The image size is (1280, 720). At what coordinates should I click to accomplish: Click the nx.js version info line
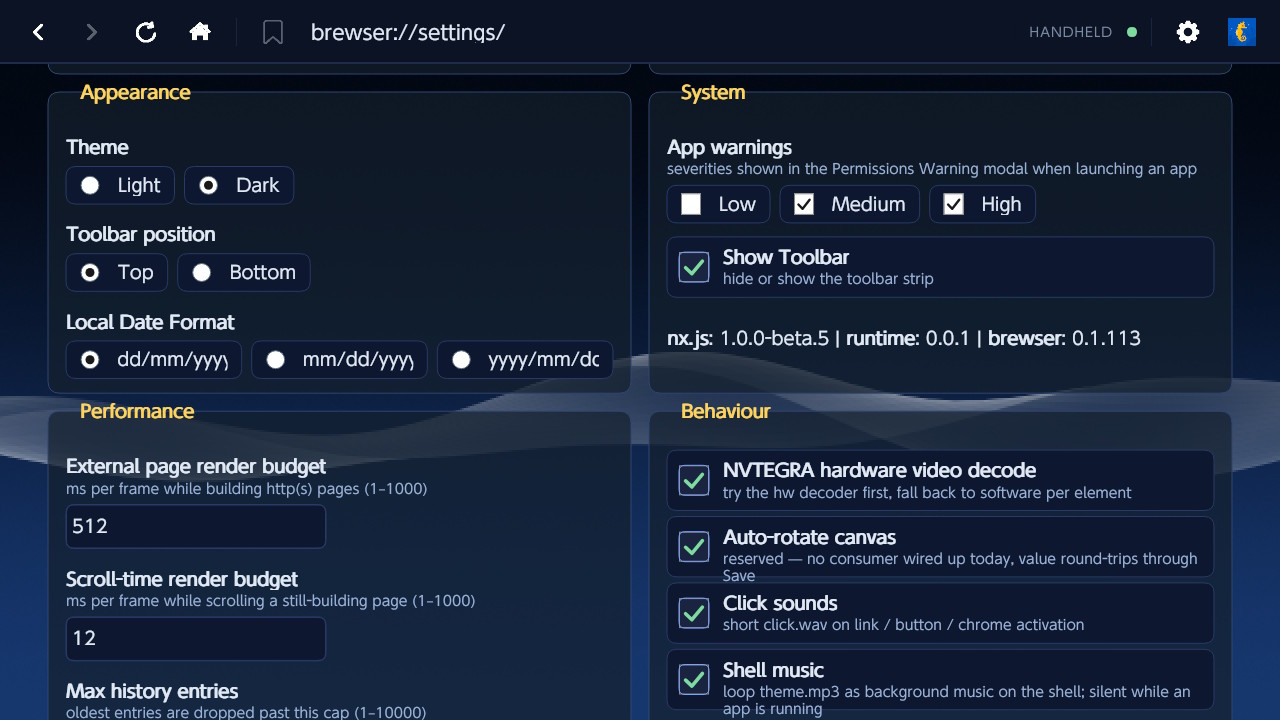[904, 338]
